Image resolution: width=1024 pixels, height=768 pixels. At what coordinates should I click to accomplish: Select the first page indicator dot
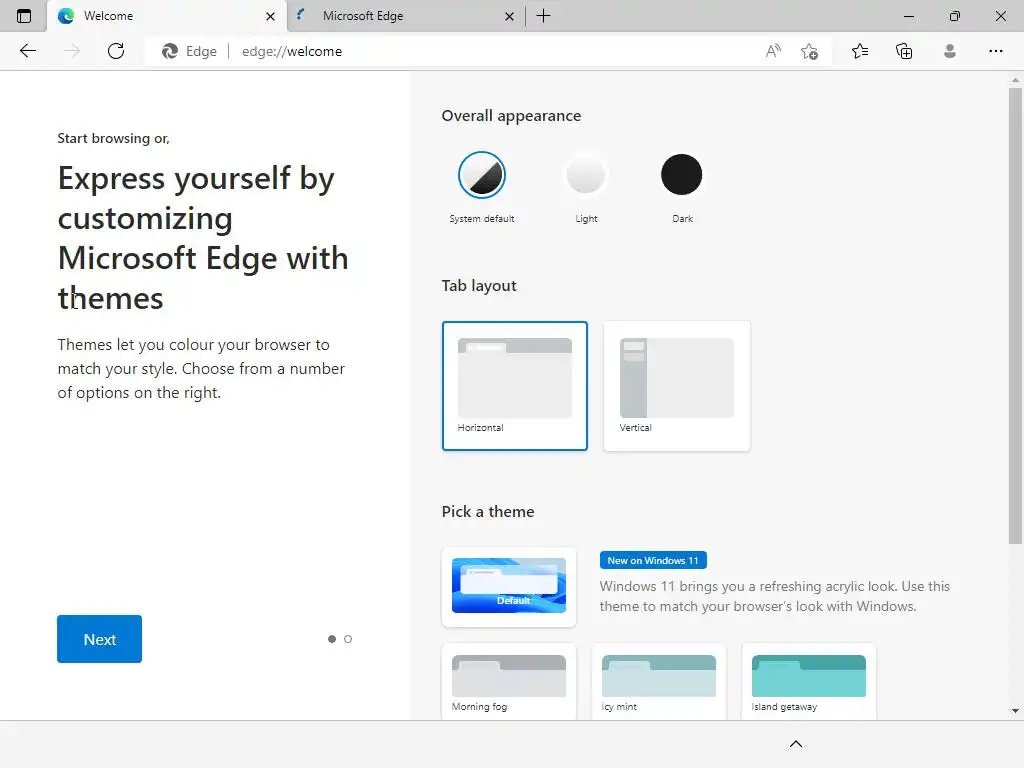pos(332,639)
